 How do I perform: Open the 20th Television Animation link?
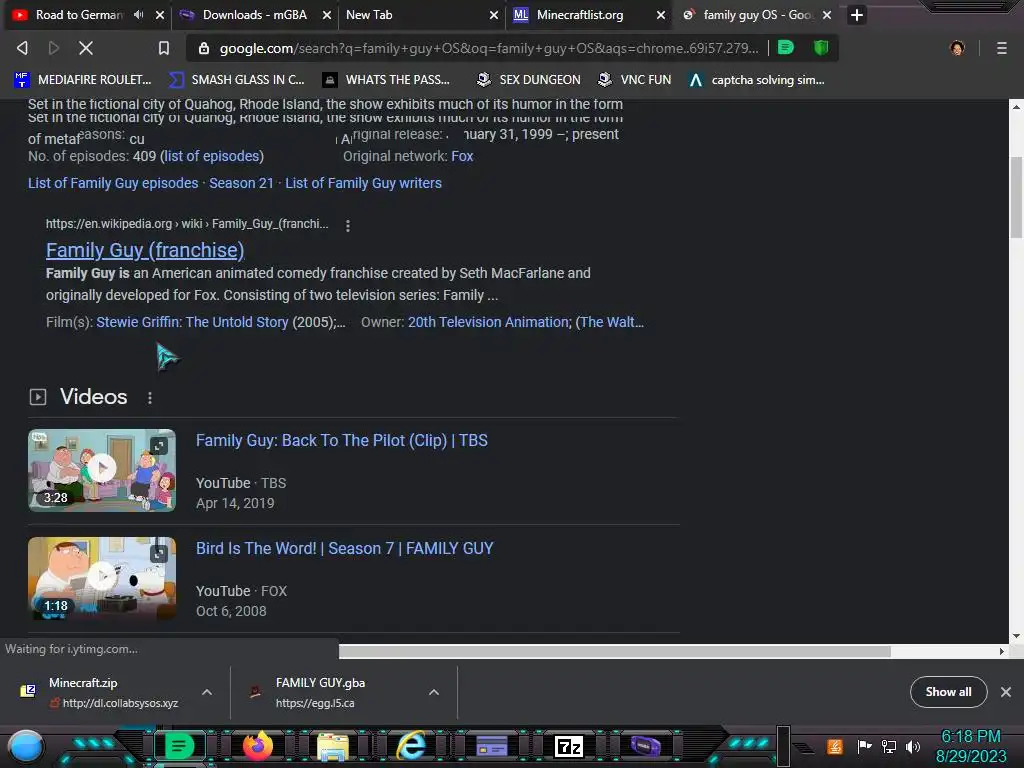point(488,322)
